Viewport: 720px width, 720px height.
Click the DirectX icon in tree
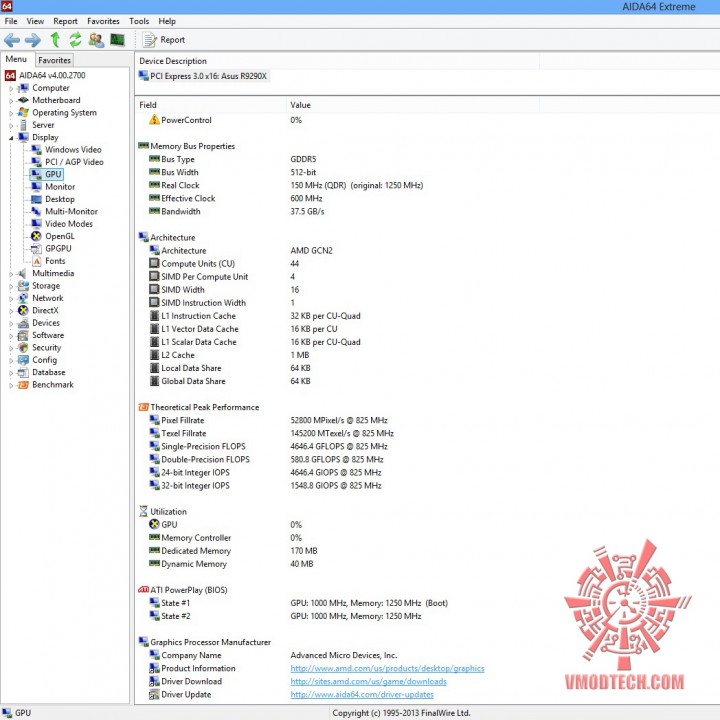(23, 310)
